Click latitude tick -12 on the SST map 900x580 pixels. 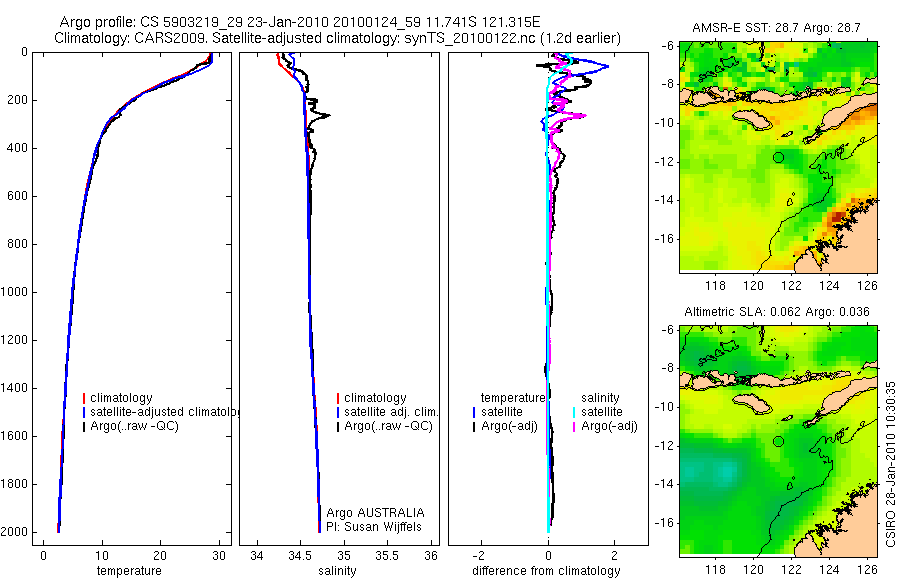[x=664, y=162]
